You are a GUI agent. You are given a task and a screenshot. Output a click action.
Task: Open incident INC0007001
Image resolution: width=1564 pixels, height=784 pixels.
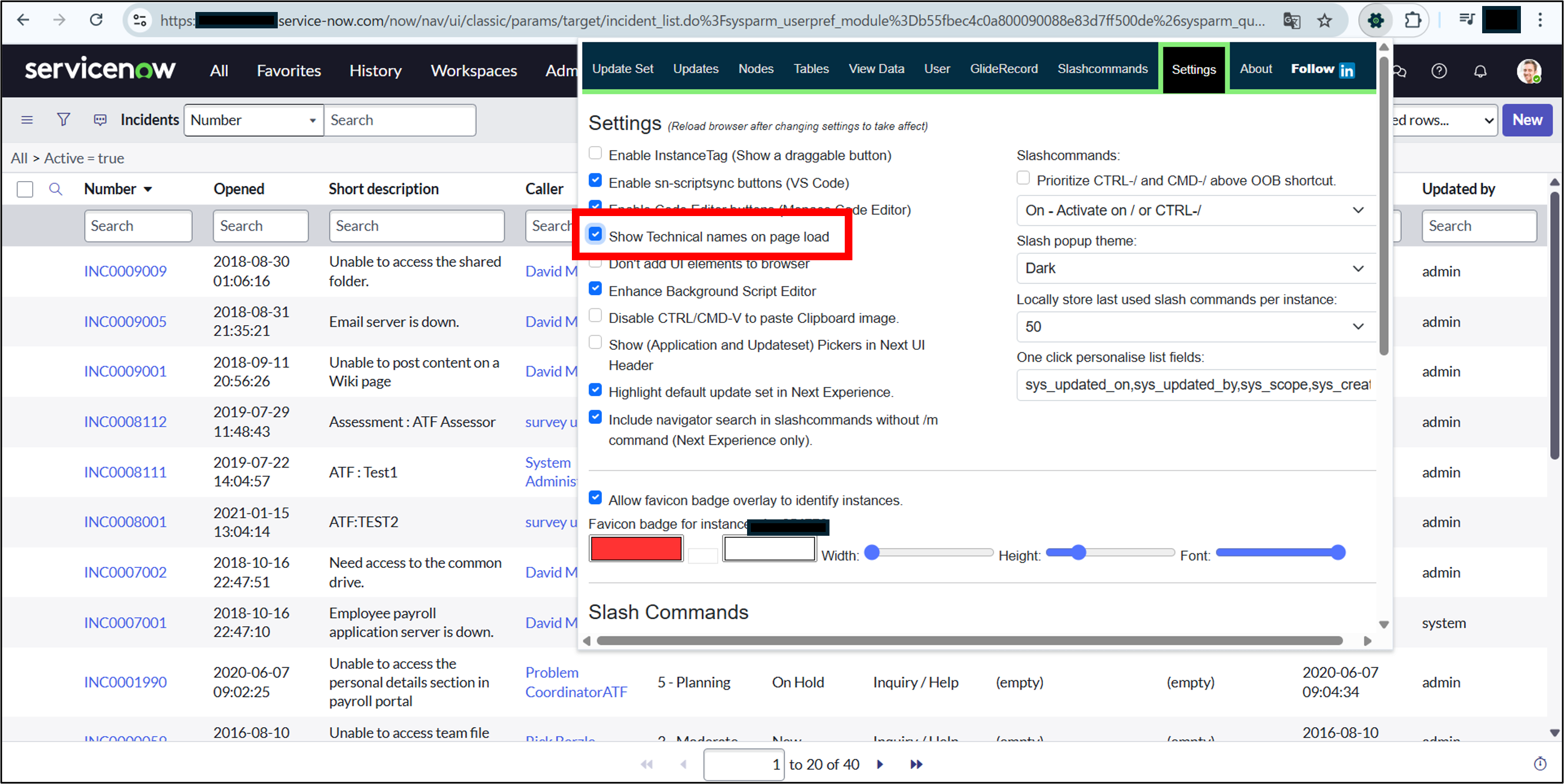125,623
